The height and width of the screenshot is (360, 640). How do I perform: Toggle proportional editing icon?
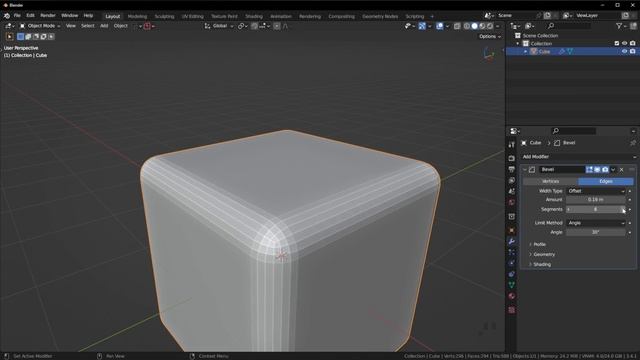pos(277,26)
